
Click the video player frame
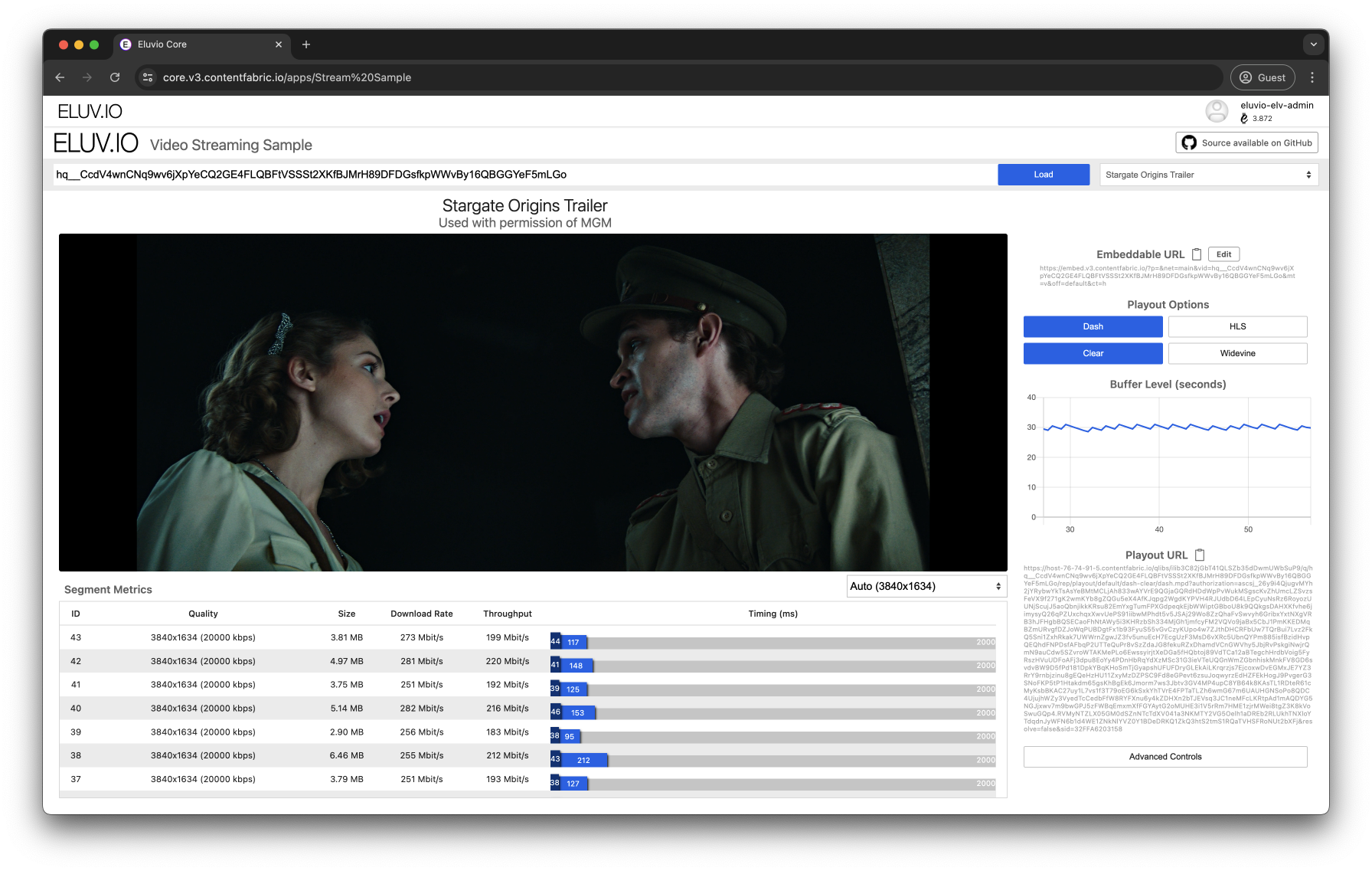(533, 402)
